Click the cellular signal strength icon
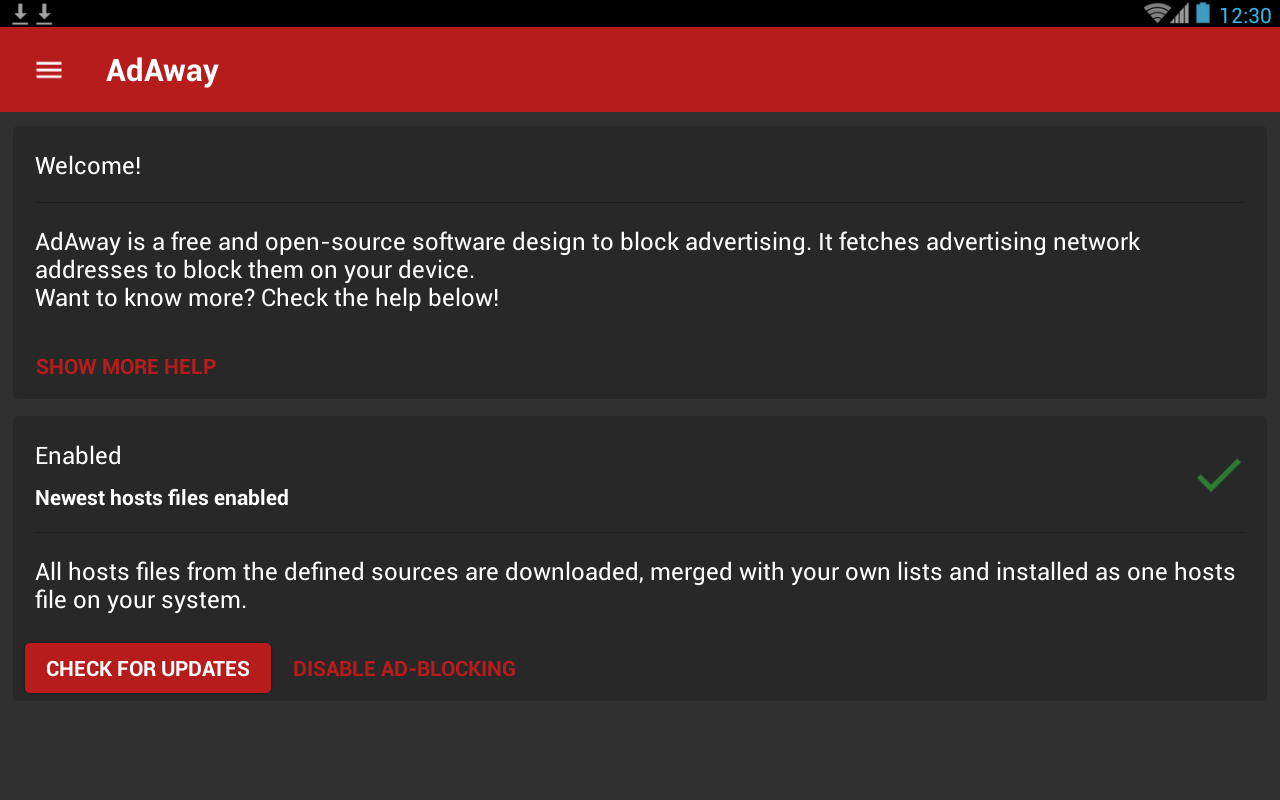 point(1181,13)
